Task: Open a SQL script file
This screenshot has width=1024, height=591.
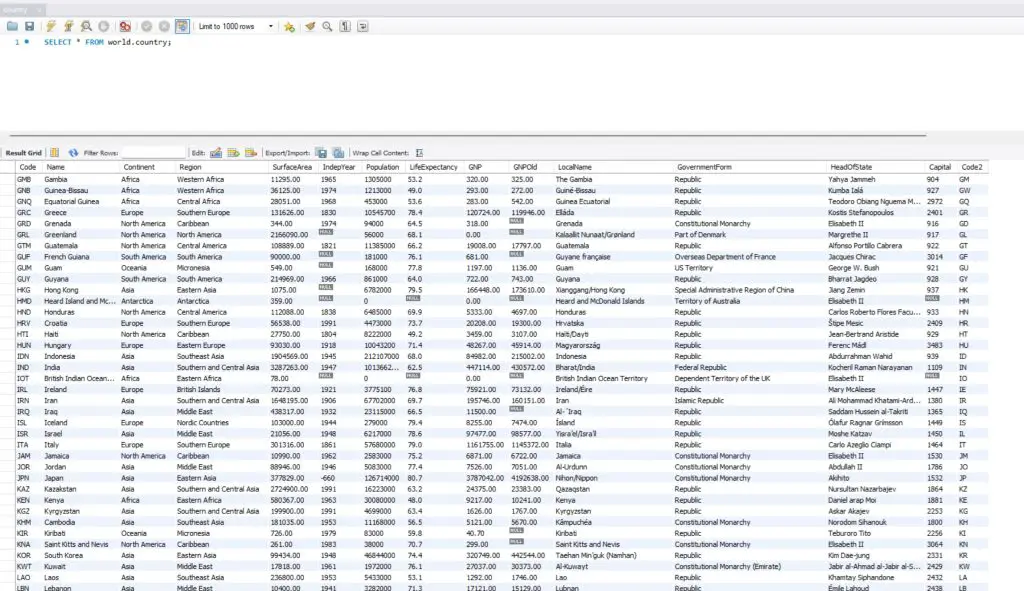Action: pos(12,26)
